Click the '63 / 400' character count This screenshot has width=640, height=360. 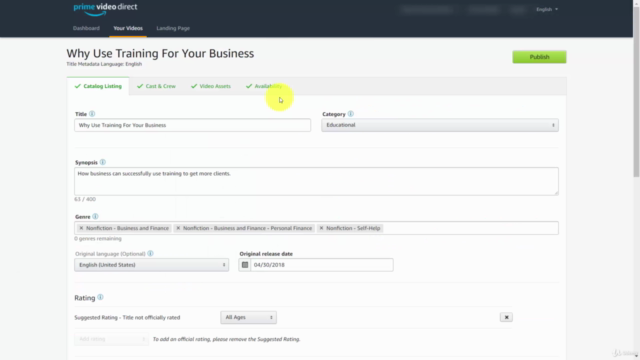tap(85, 199)
